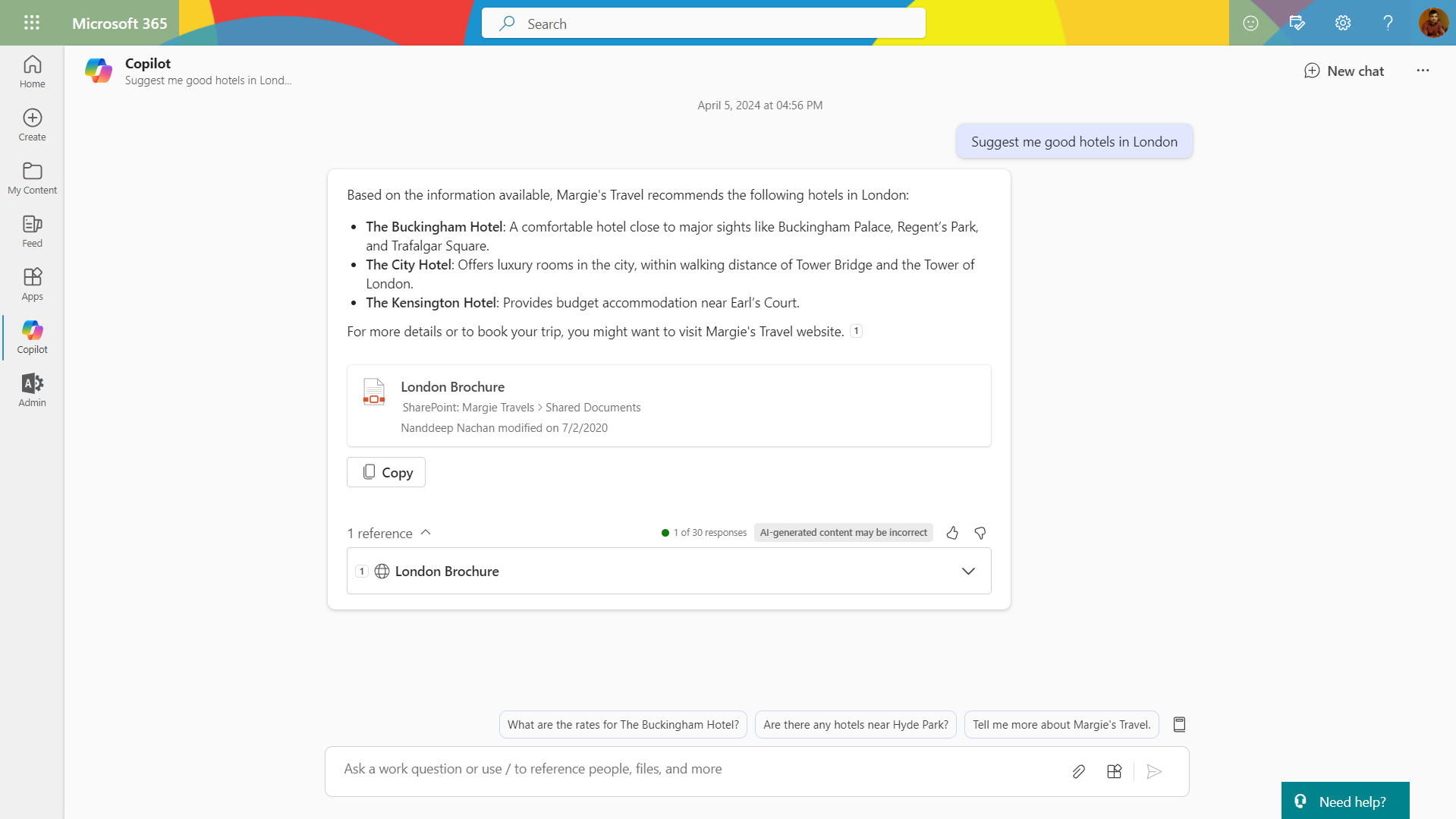
Task: Click the thumbs up feedback icon
Action: 952,533
